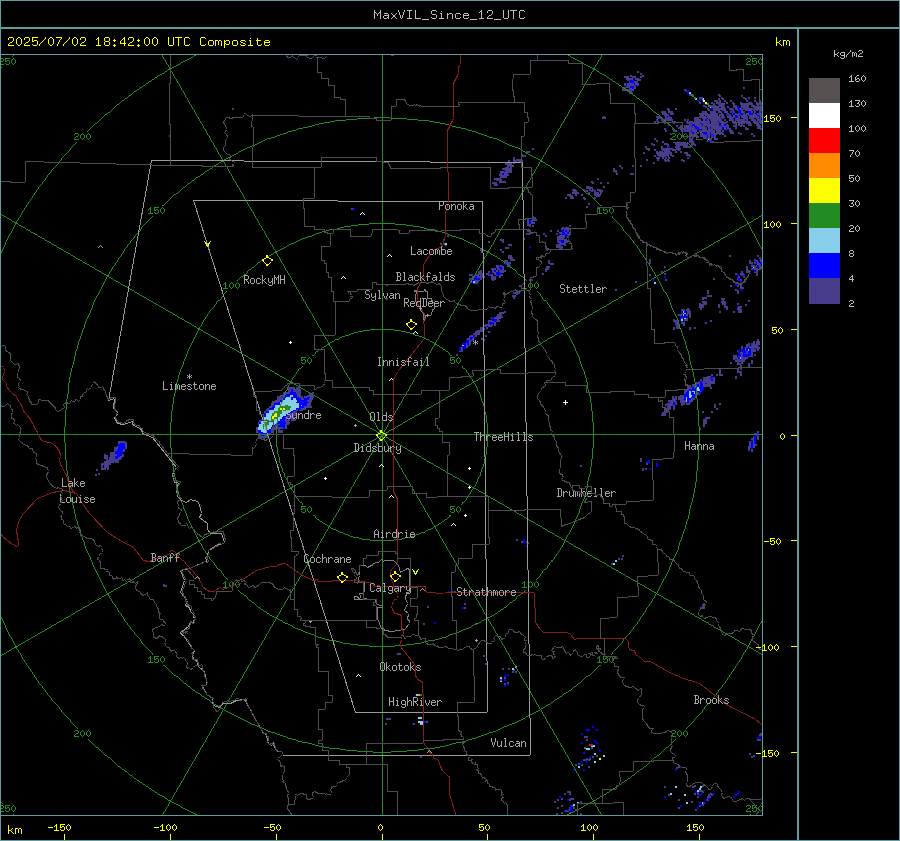The width and height of the screenshot is (900, 841).
Task: Click the HighRiver town label
Action: [415, 702]
